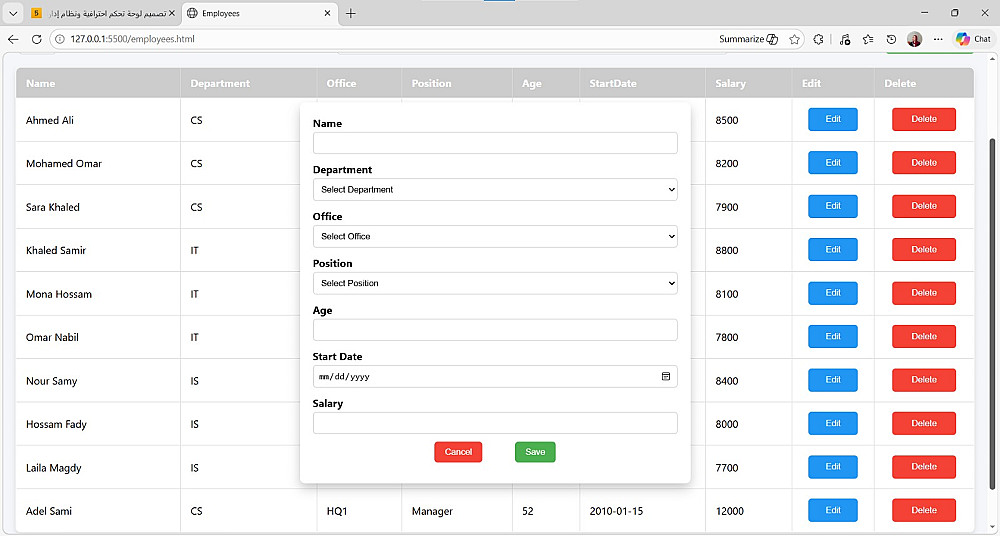Open the browser extensions icon

[818, 39]
